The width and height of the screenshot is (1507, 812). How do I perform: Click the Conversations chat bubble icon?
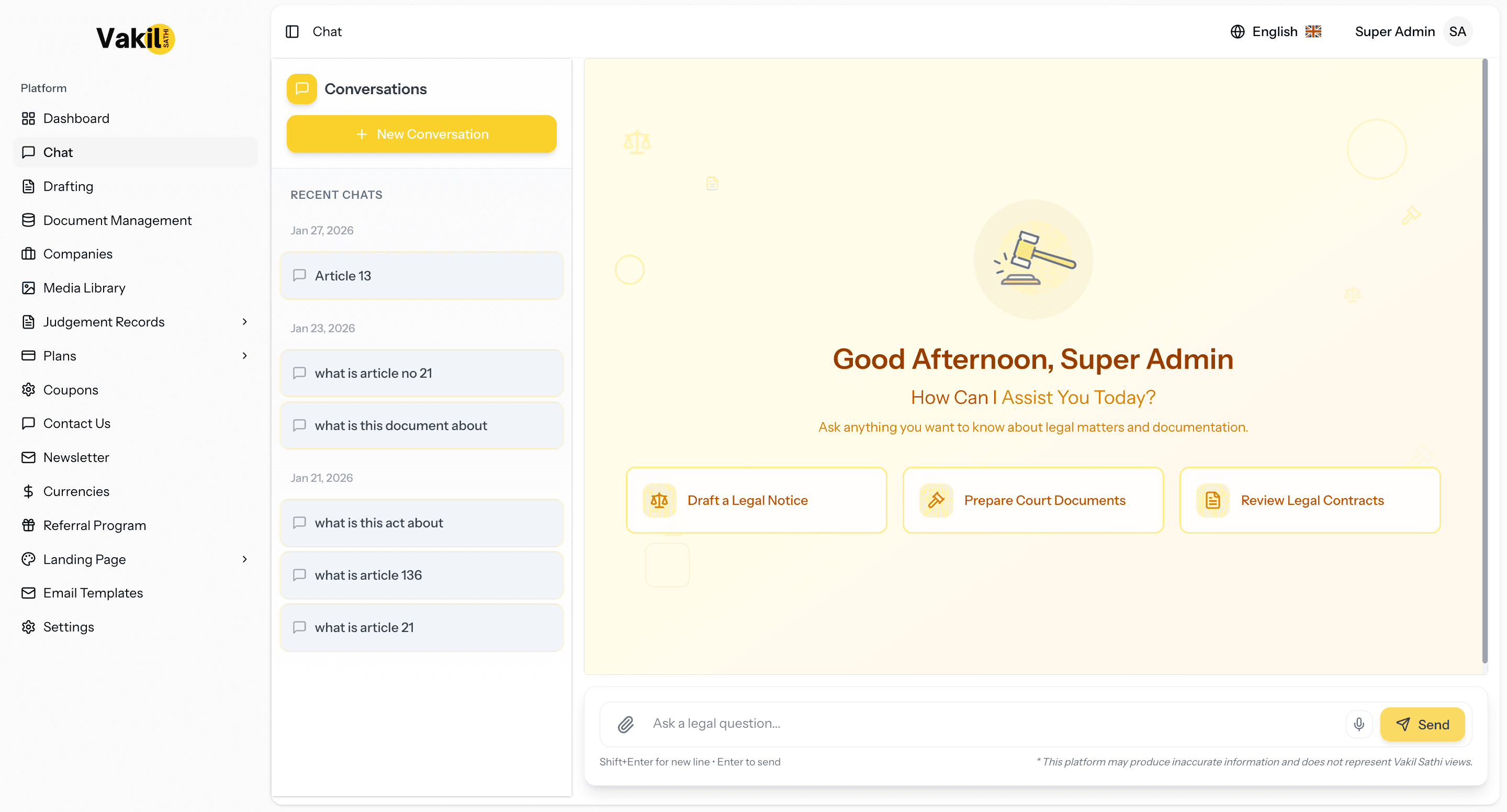pyautogui.click(x=302, y=89)
